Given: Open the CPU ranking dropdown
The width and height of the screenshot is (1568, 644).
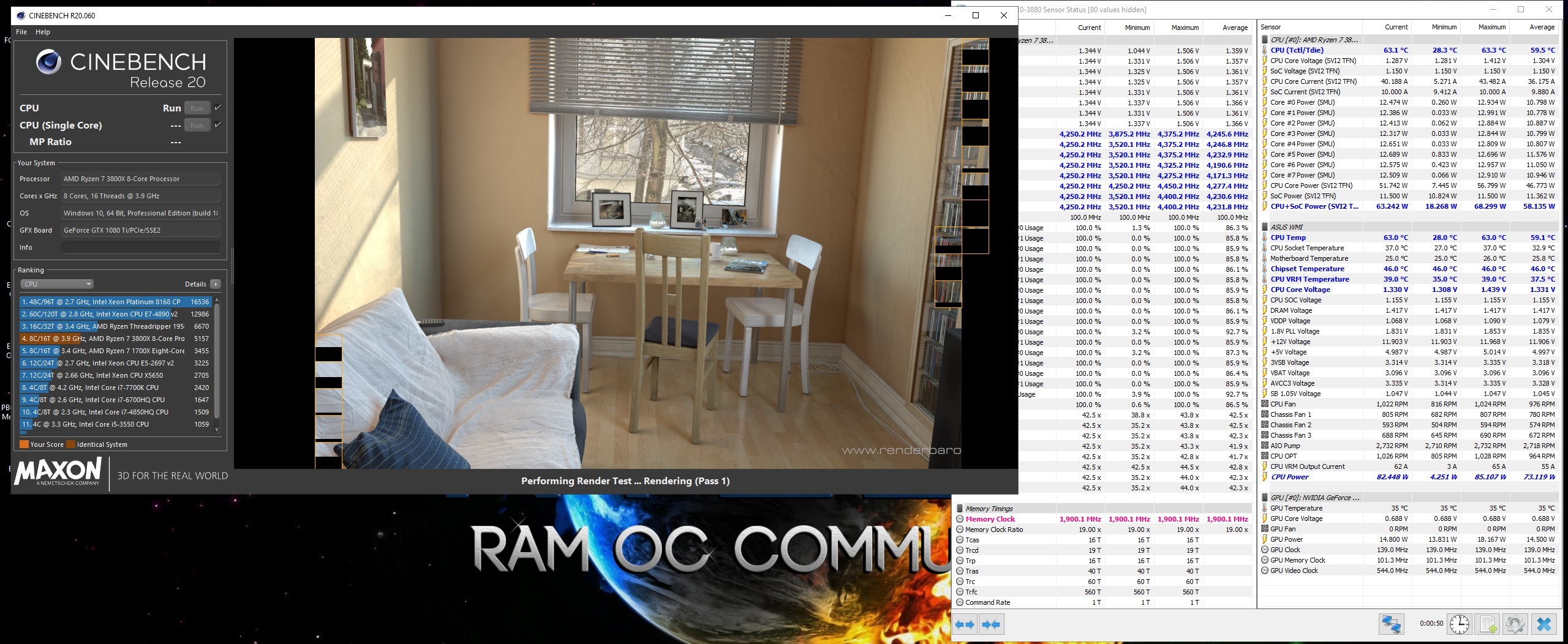Looking at the screenshot, I should pos(56,284).
